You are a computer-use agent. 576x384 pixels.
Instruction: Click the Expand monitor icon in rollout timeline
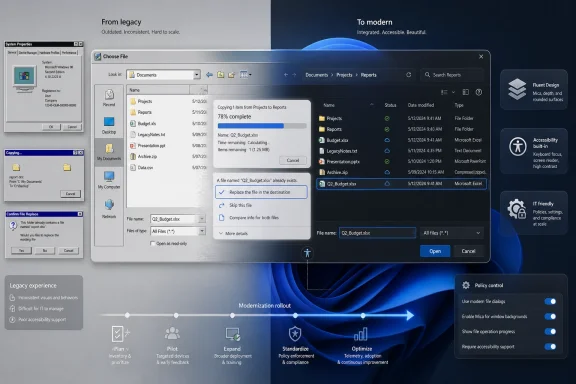pos(233,334)
